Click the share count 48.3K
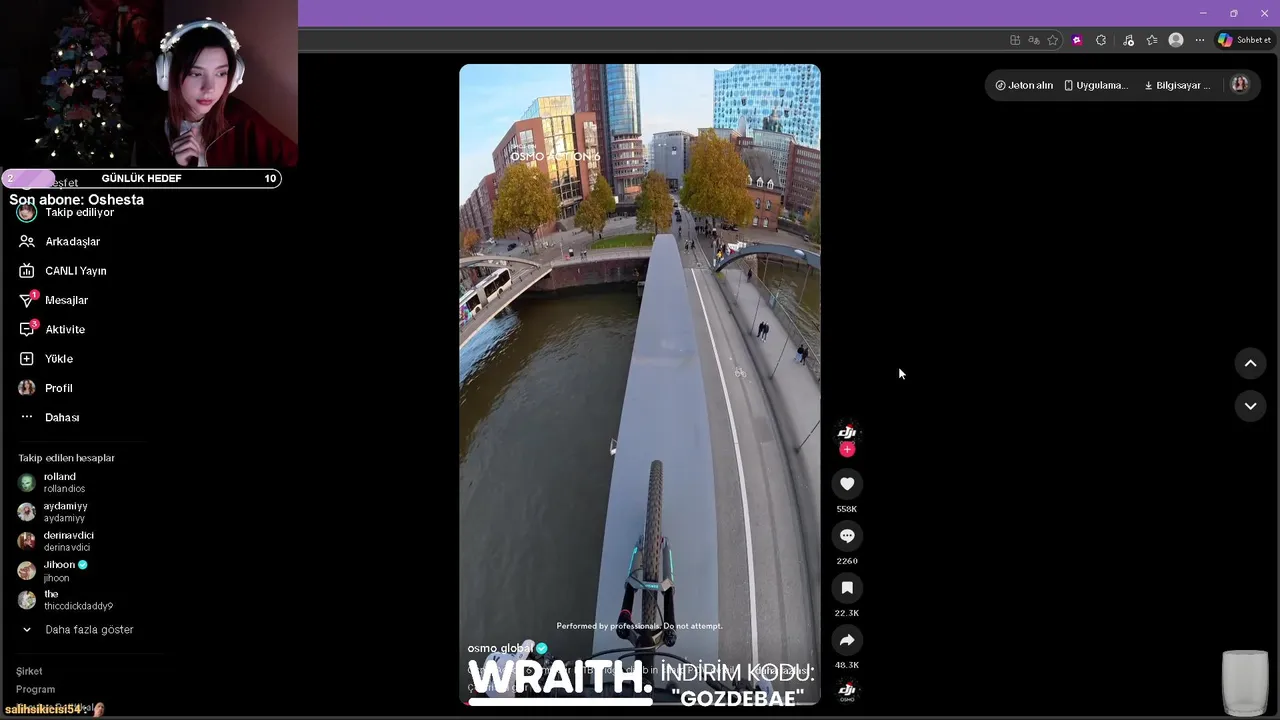Screen dimensions: 1280x720 (847, 665)
